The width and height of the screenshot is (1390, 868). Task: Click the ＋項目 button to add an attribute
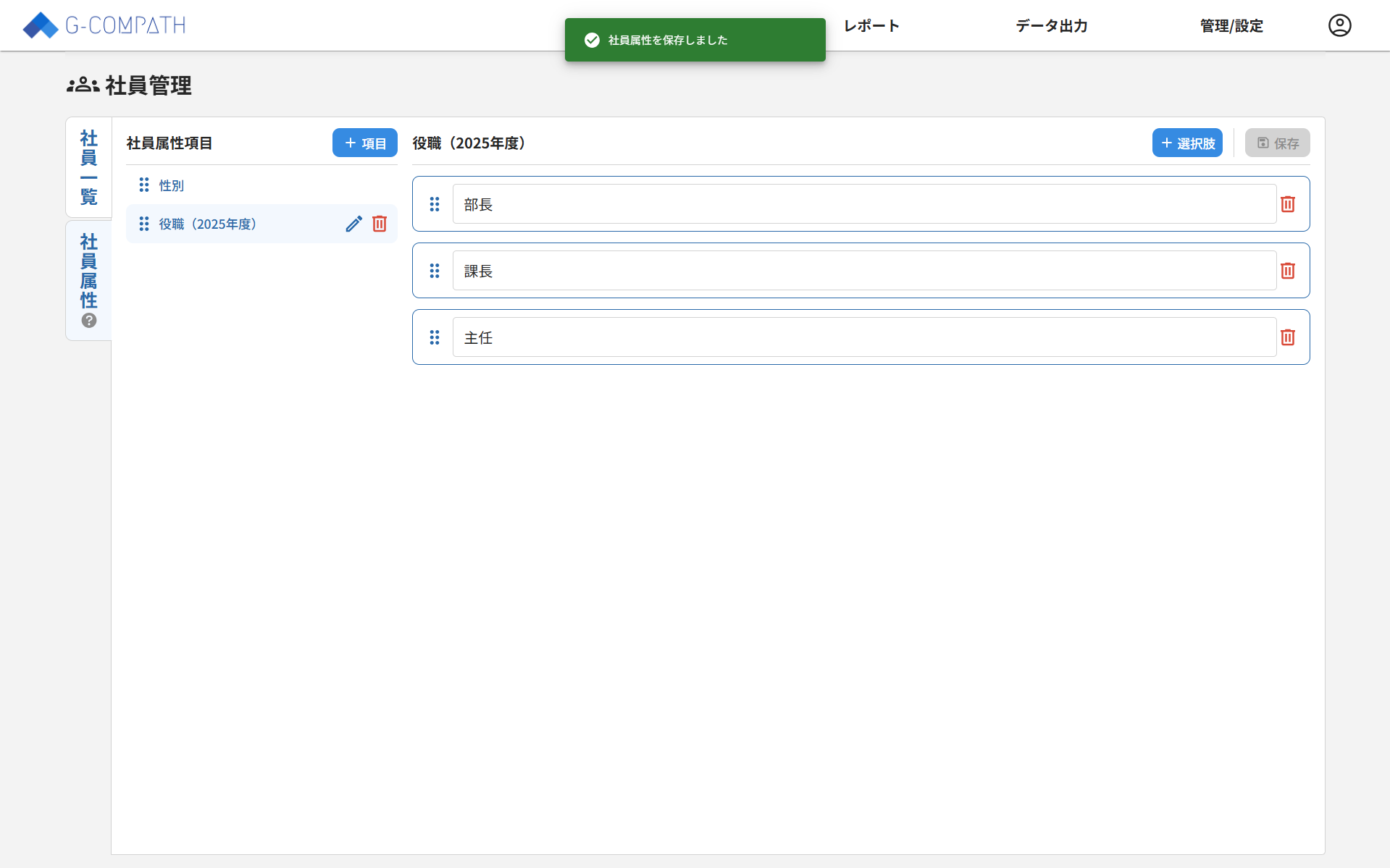pyautogui.click(x=364, y=143)
